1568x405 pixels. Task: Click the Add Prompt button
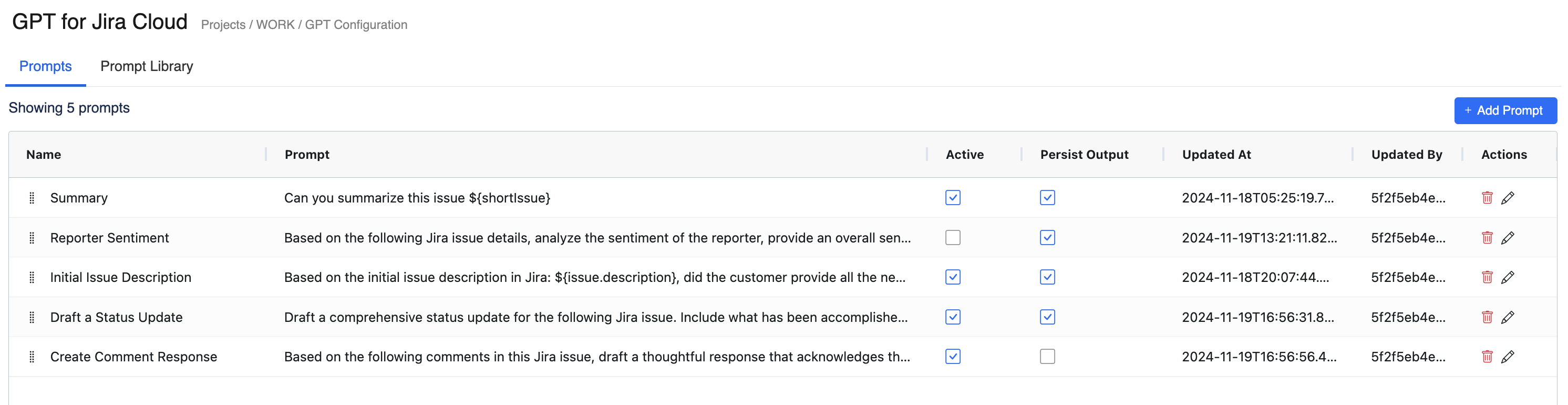coord(1505,111)
